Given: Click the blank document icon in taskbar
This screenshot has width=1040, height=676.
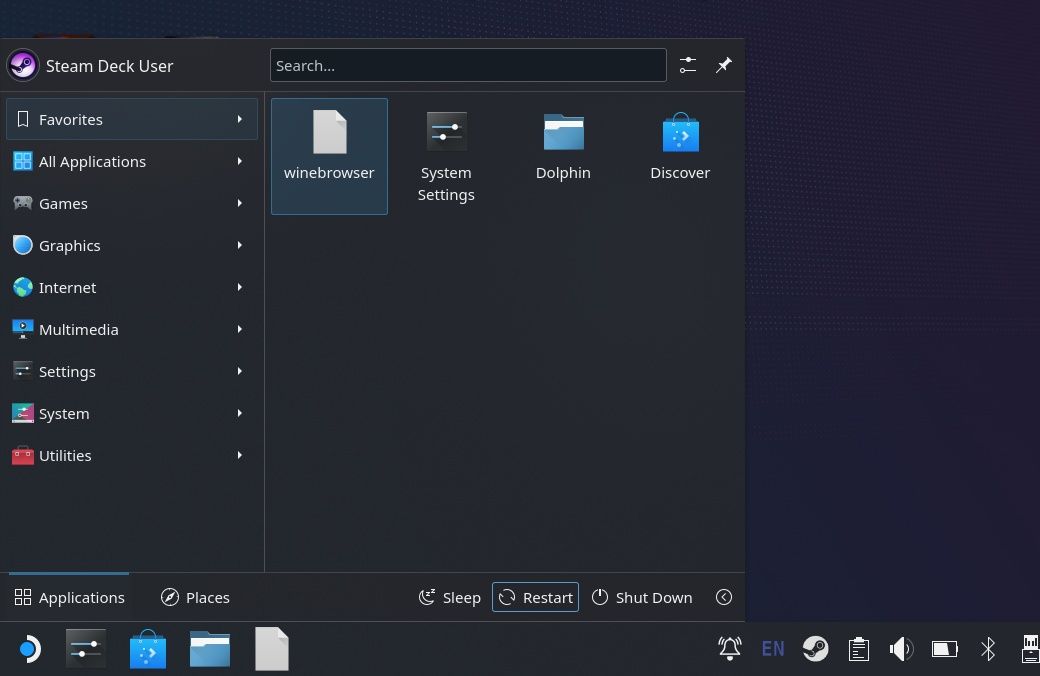Looking at the screenshot, I should tap(272, 649).
